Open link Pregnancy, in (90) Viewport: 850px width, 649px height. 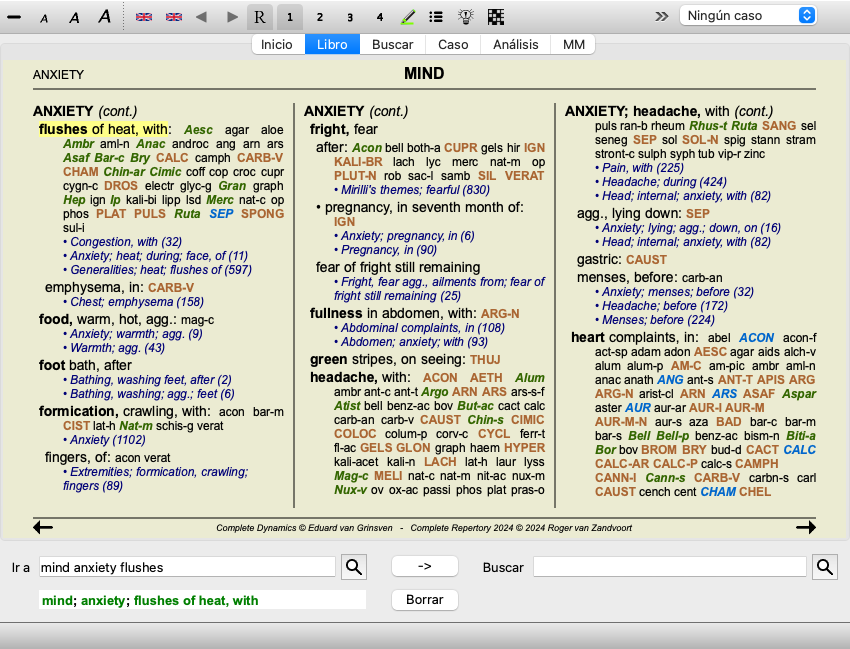coord(389,250)
